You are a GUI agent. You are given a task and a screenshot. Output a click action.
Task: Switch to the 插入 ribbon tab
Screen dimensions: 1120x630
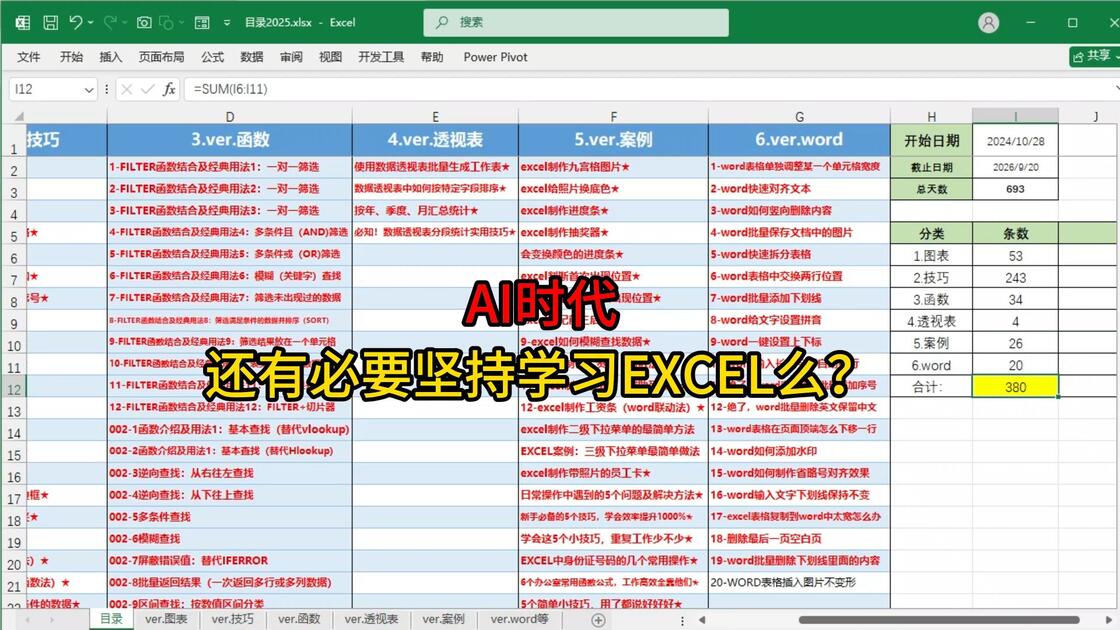tap(111, 57)
